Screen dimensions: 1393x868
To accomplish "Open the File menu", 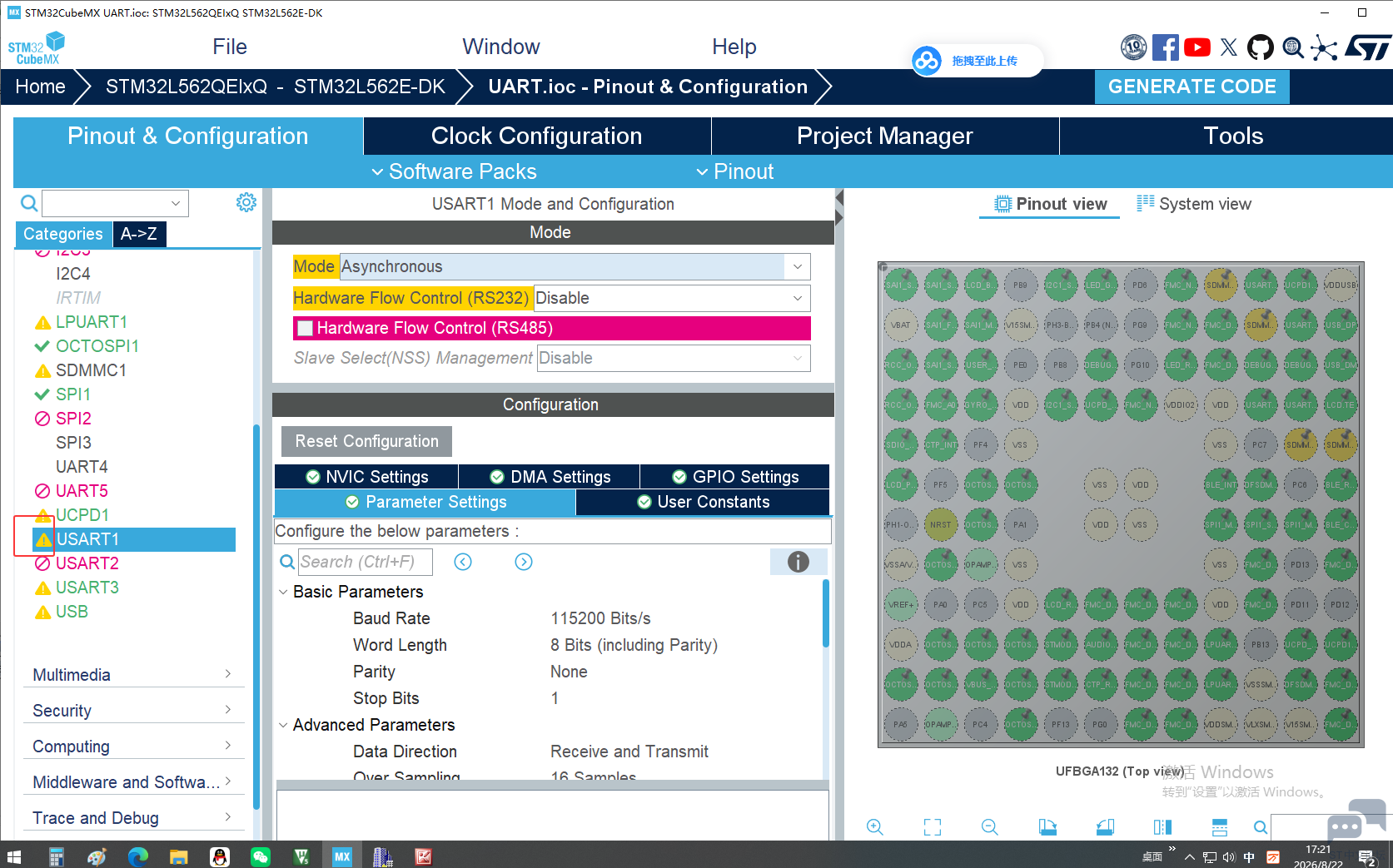I will pyautogui.click(x=230, y=47).
